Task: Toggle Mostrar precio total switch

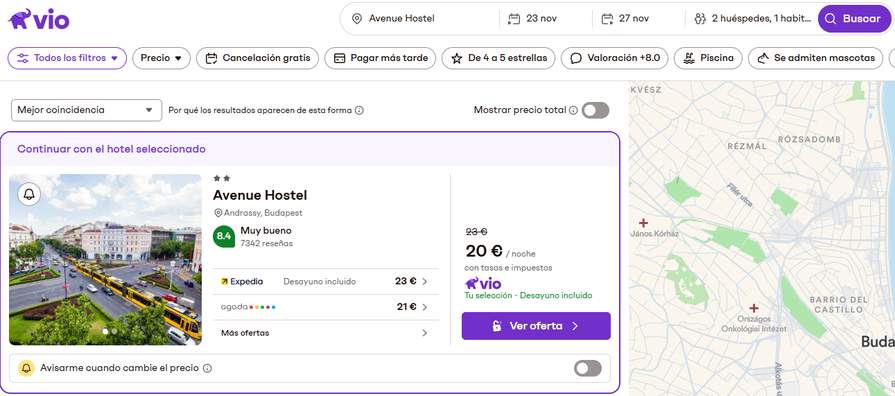Action: 595,110
